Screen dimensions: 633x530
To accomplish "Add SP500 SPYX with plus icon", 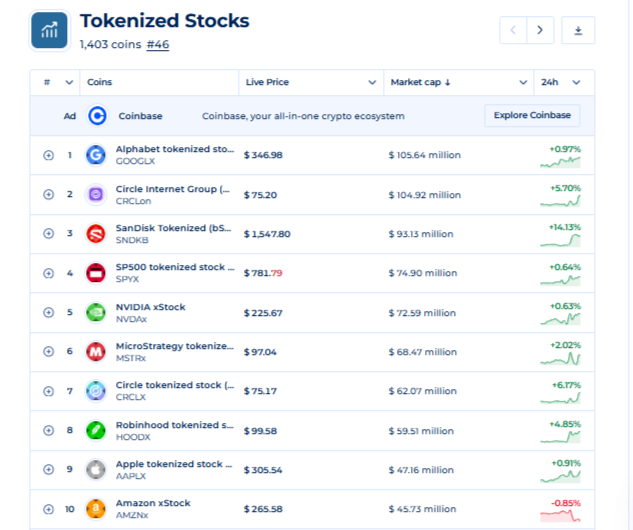I will 48,273.
